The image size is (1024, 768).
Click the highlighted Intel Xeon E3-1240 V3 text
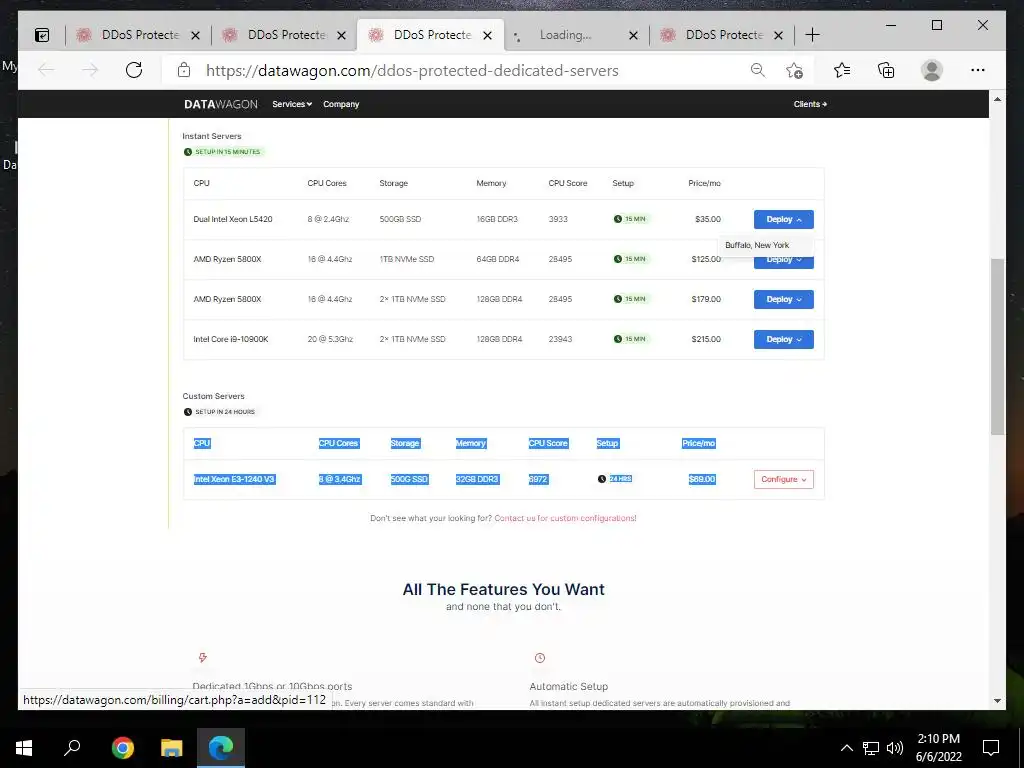pos(234,479)
